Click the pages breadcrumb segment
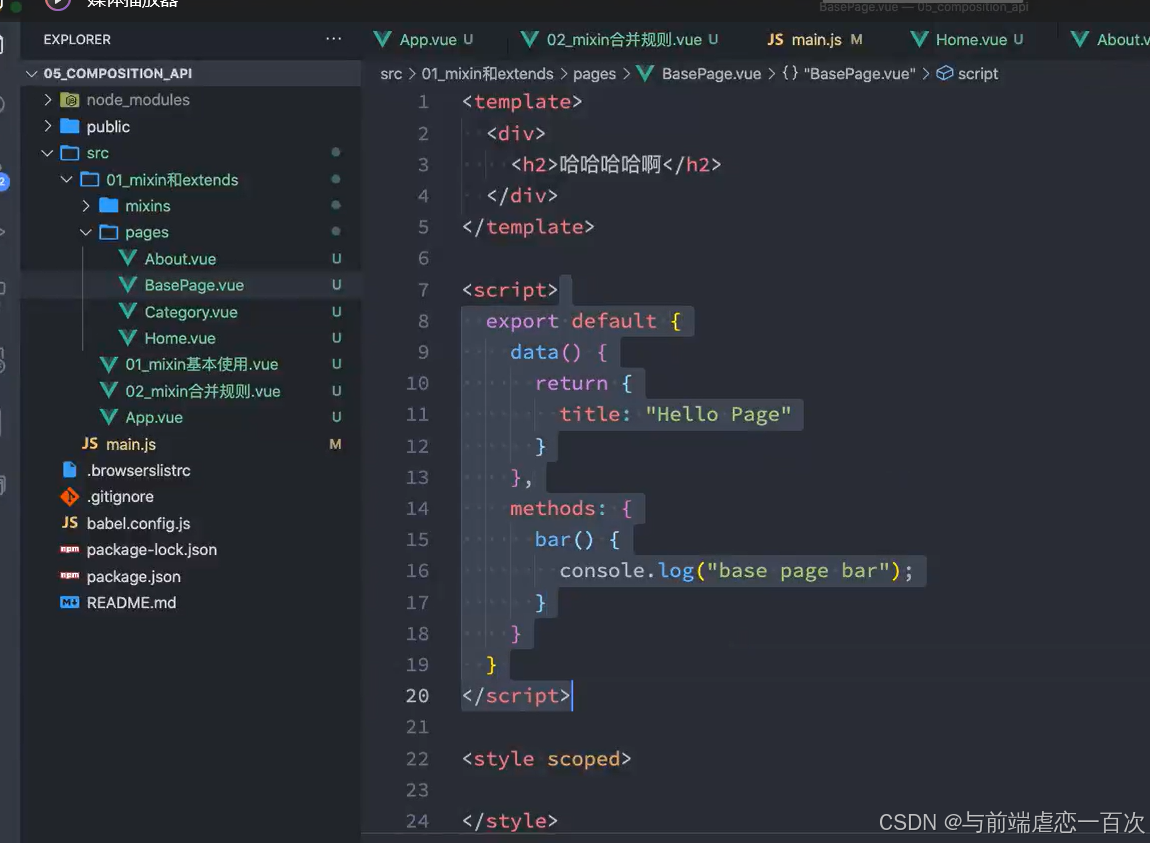 pos(594,73)
